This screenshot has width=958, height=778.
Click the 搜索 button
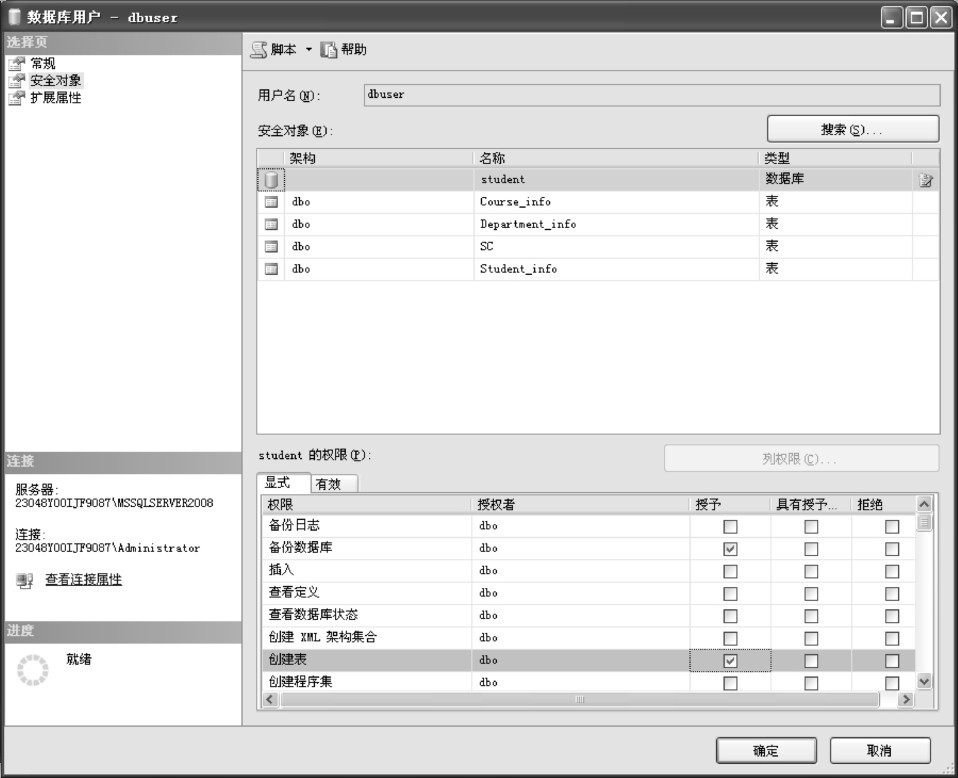click(x=852, y=130)
